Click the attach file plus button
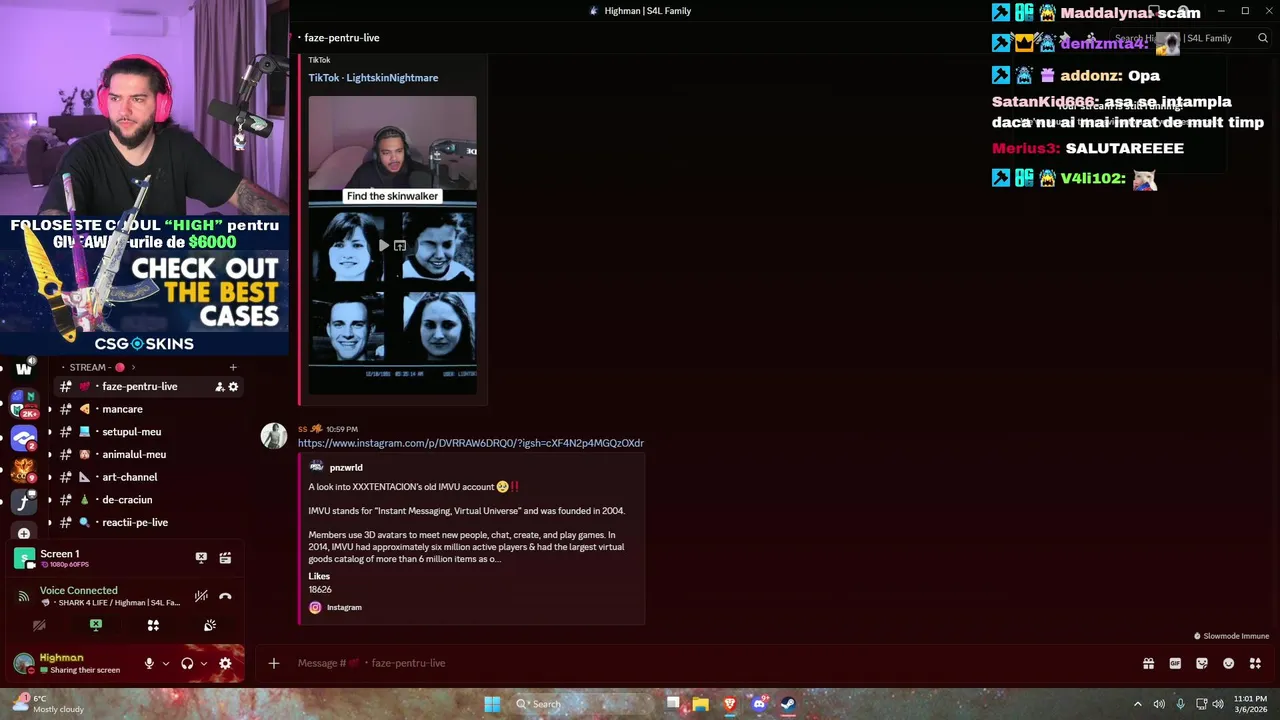The image size is (1280, 720). [273, 663]
